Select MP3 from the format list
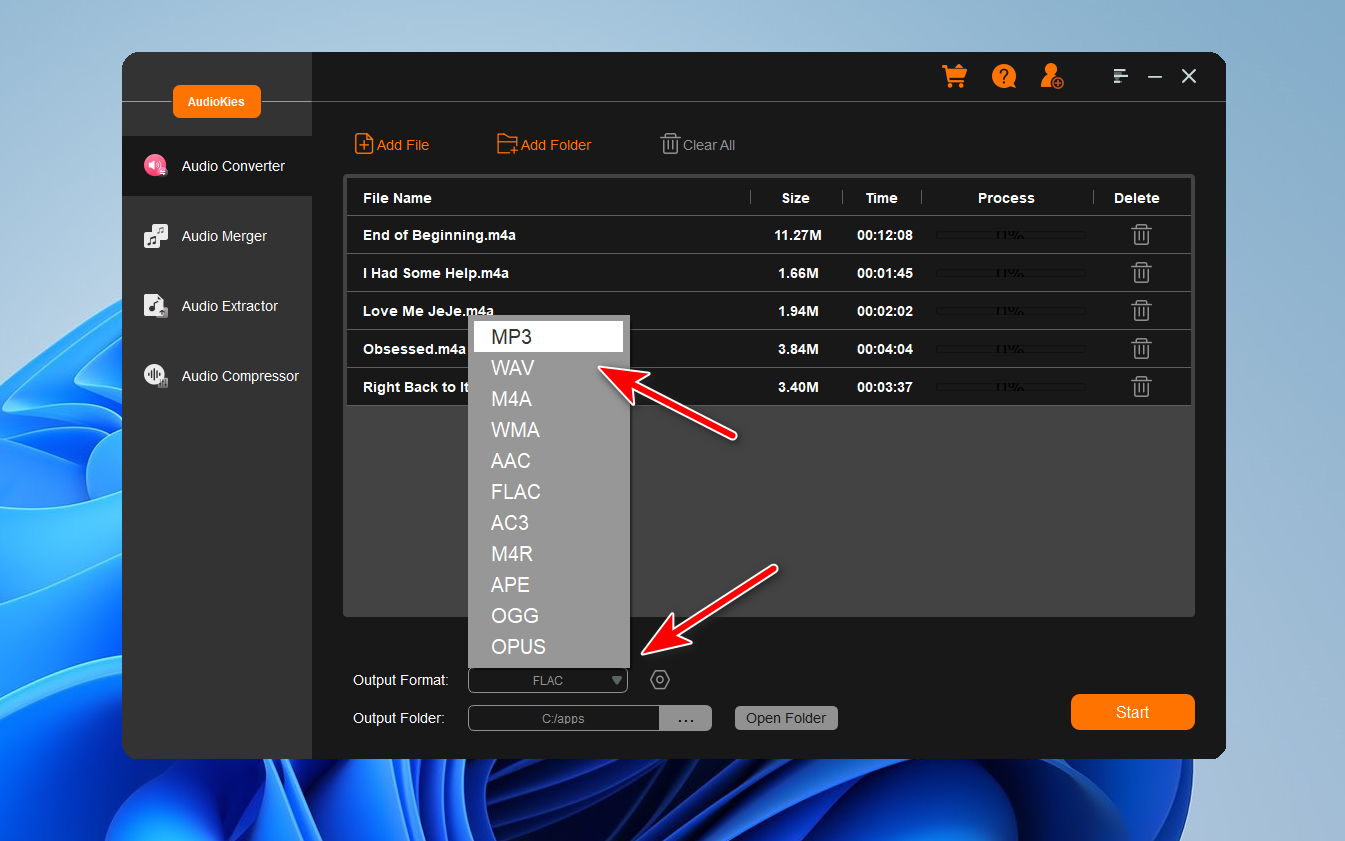This screenshot has height=841, width=1345. 548,337
